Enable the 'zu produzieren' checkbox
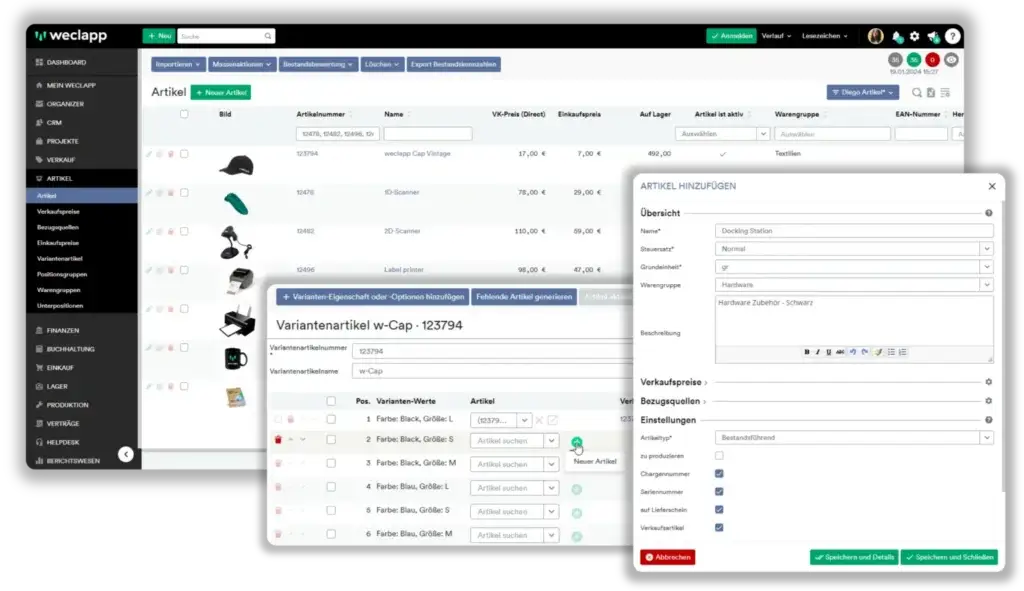 click(720, 455)
